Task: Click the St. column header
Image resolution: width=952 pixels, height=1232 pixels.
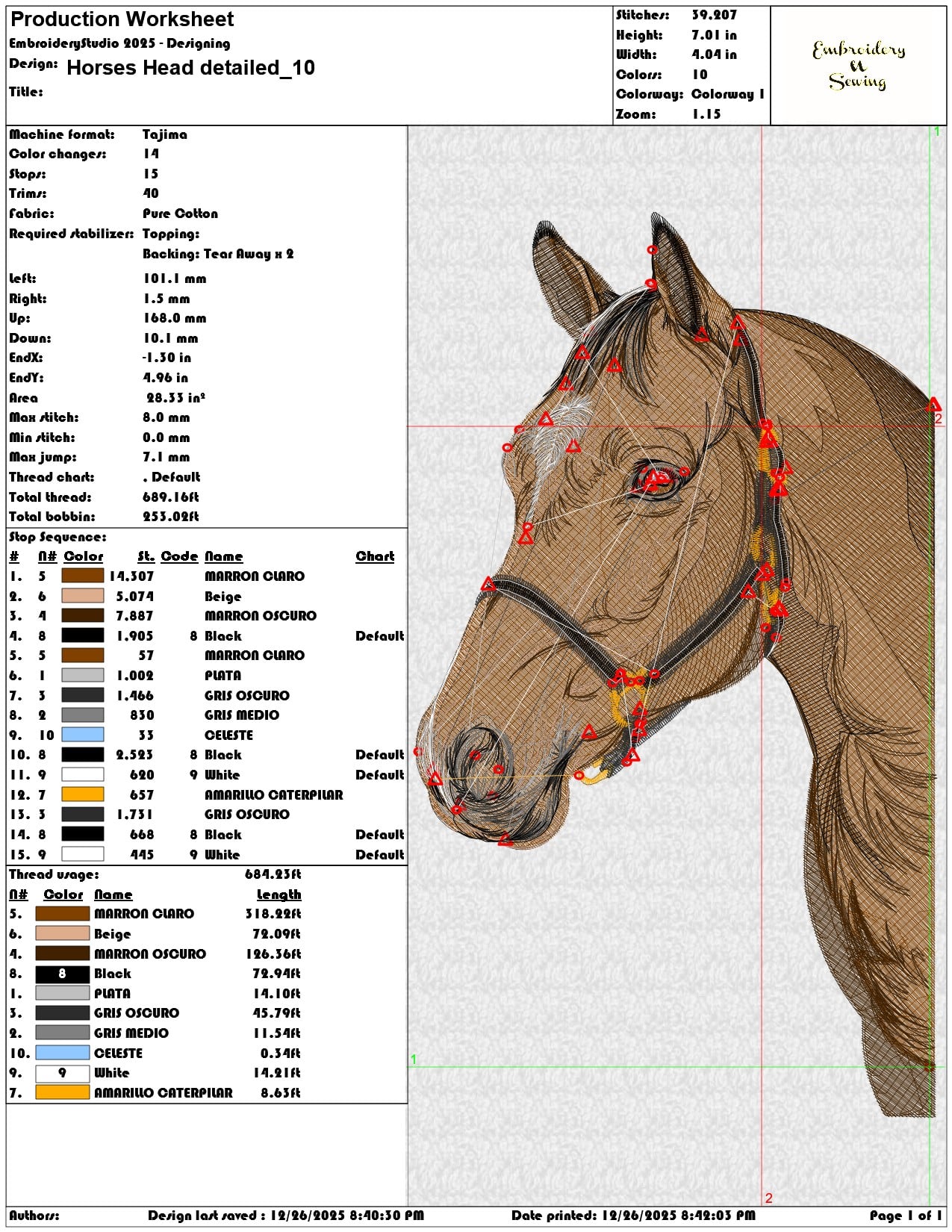Action: (146, 556)
